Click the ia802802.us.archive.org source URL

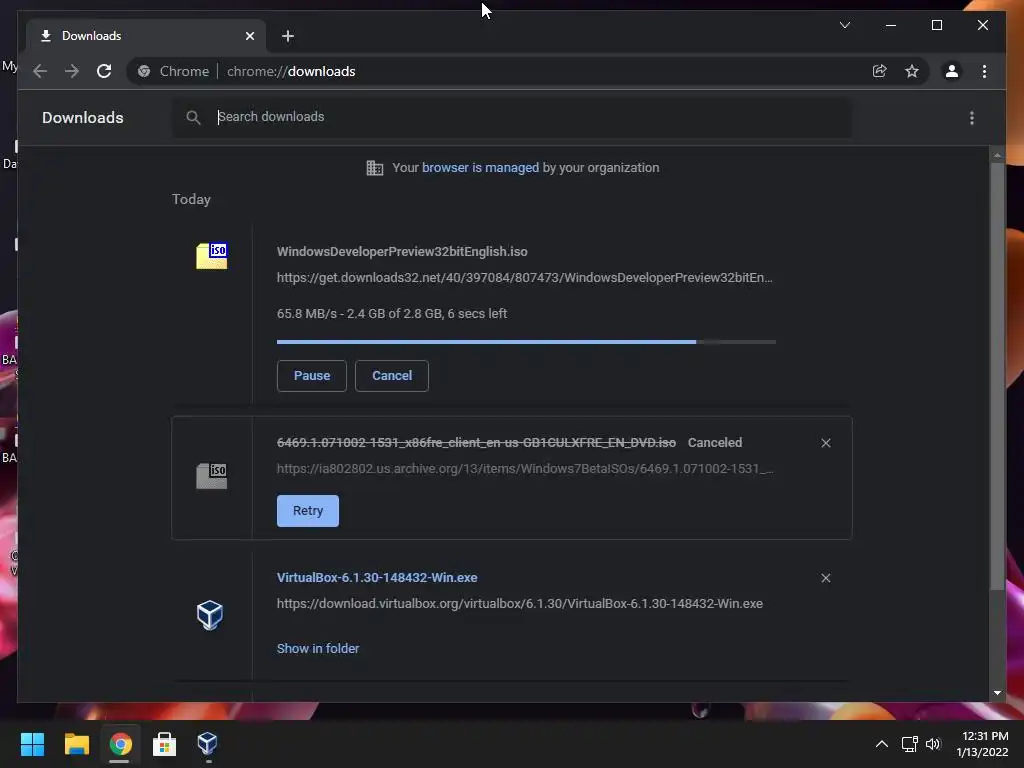coord(525,468)
